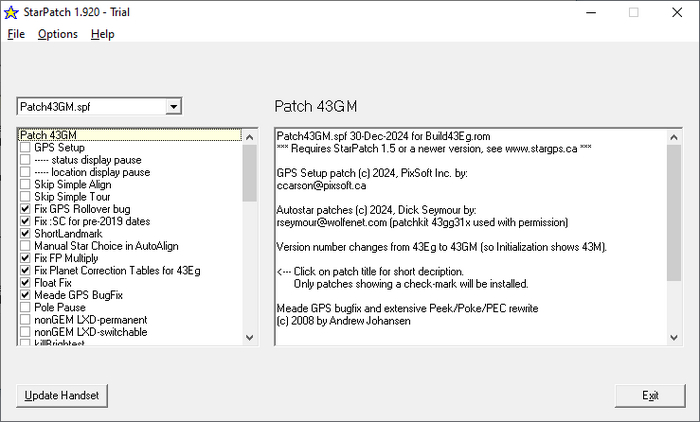
Task: Tick the status display pause checkbox
Action: (x=25, y=160)
